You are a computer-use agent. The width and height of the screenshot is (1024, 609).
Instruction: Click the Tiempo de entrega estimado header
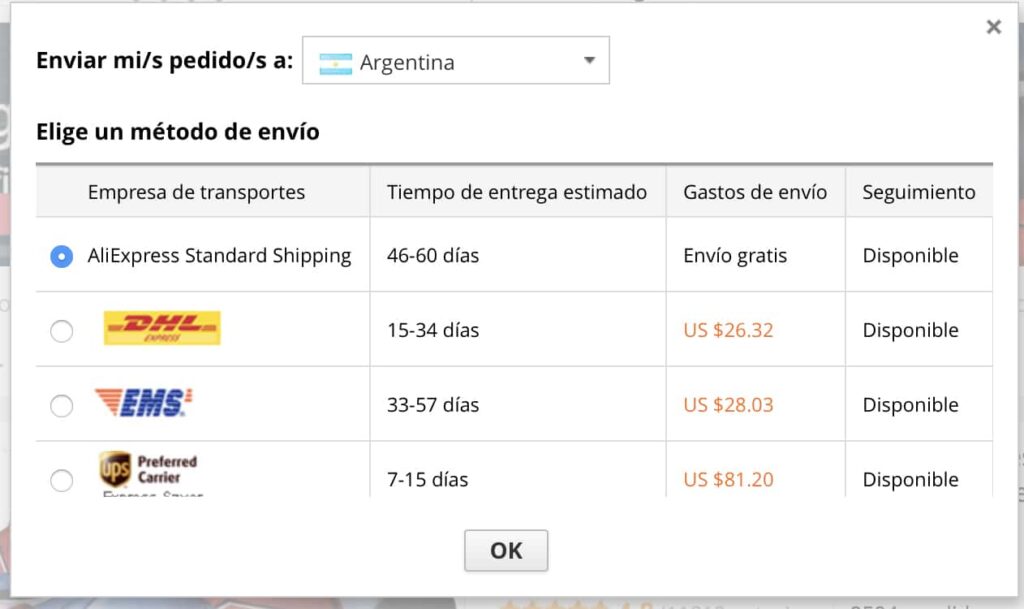pyautogui.click(x=517, y=192)
